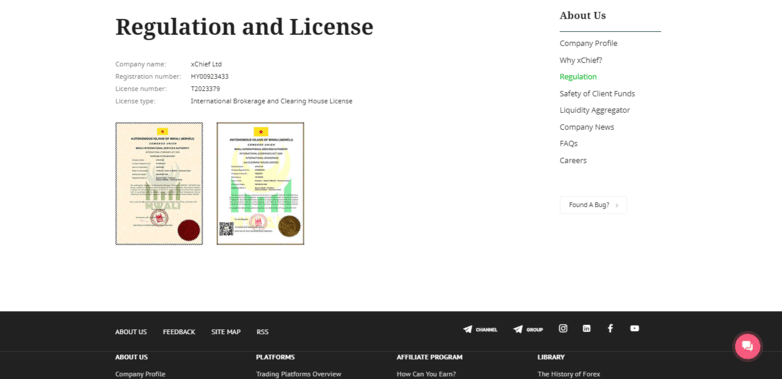
Task: Open Trading Platforms Overview footer link
Action: click(299, 374)
